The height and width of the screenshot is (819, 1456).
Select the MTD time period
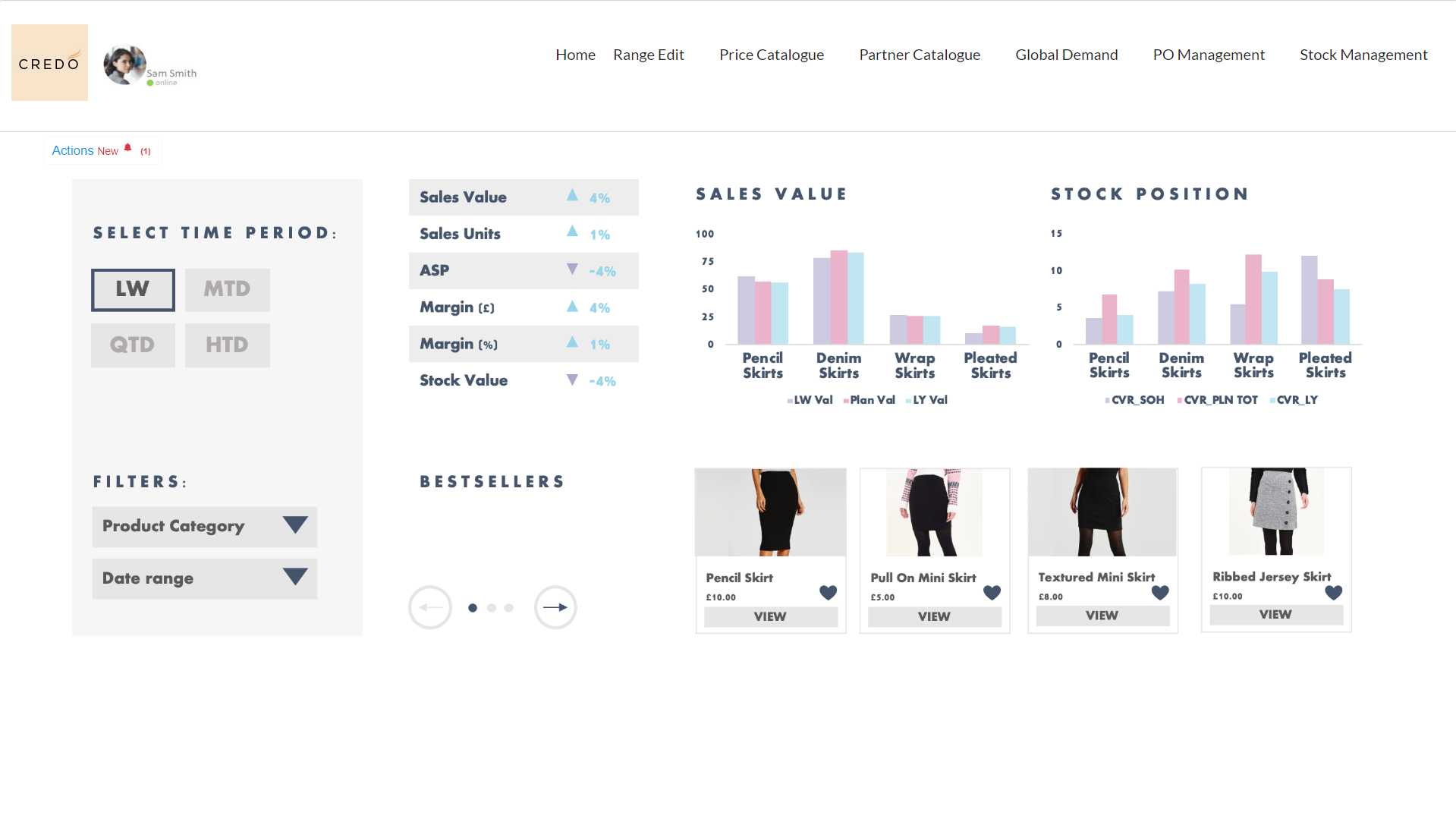(x=227, y=290)
